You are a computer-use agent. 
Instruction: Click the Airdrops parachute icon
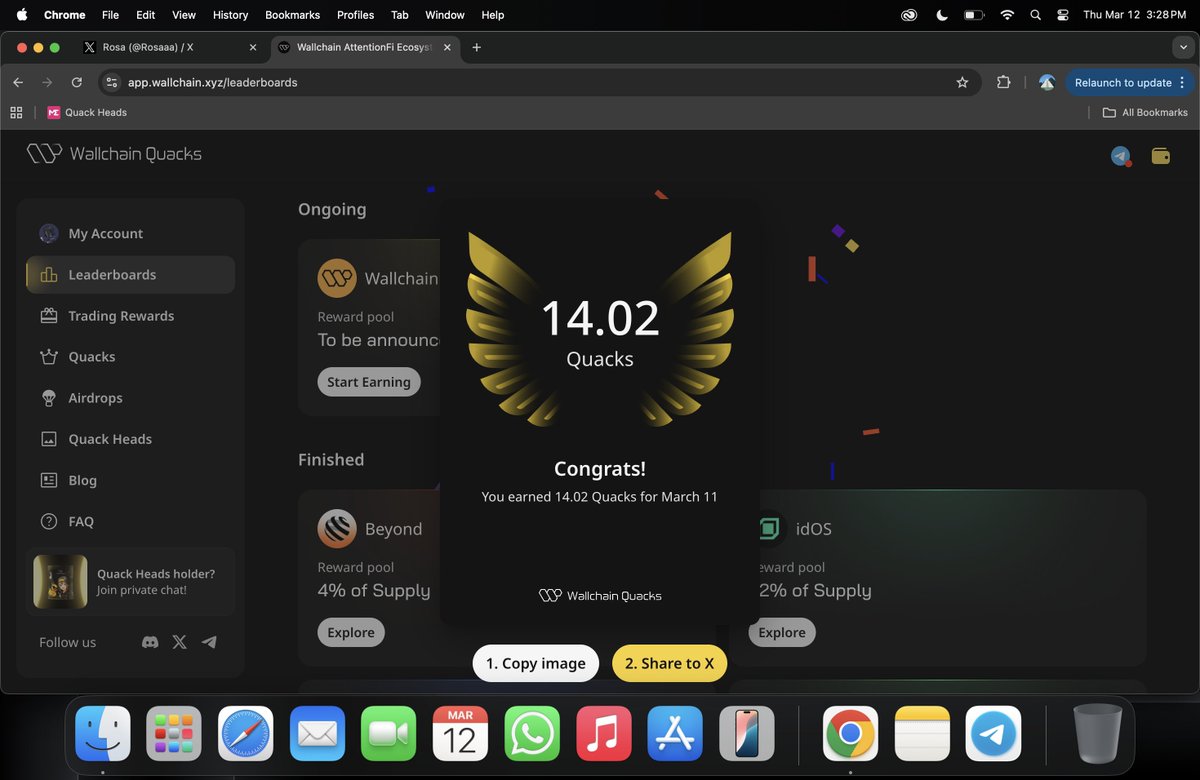[48, 397]
